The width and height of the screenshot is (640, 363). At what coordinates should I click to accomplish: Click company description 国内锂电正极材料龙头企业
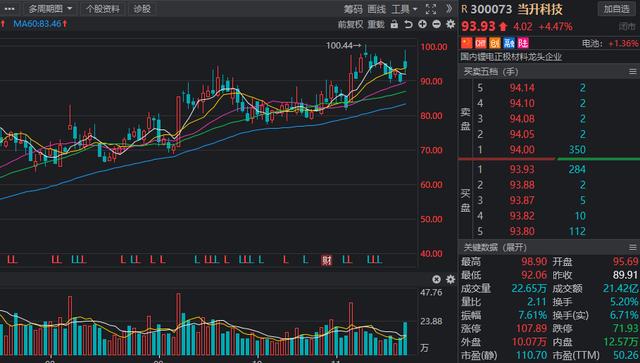(511, 57)
